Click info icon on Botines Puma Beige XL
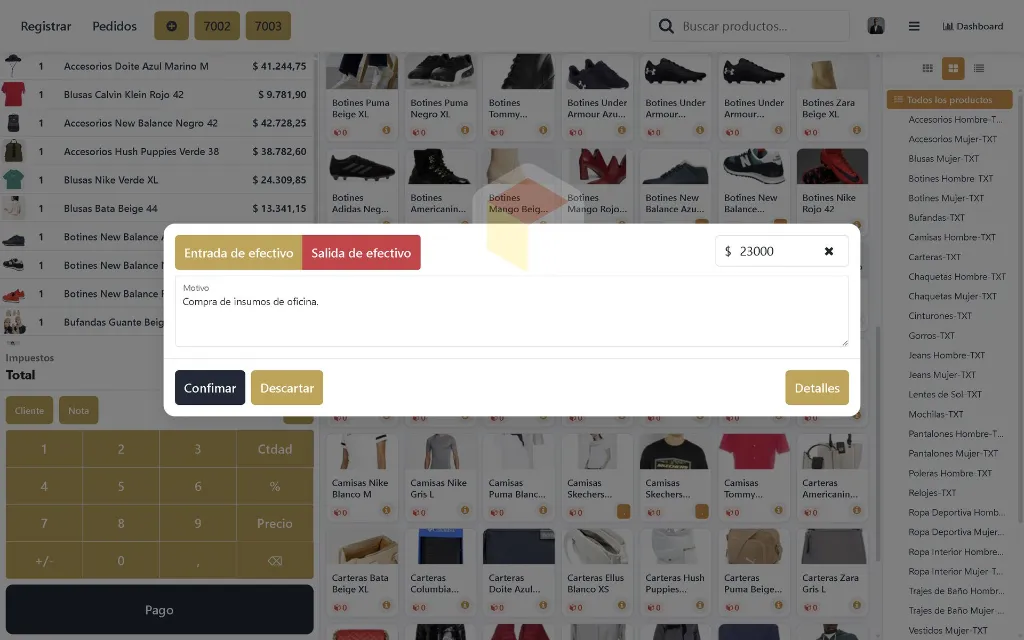The width and height of the screenshot is (1024, 640). (387, 130)
